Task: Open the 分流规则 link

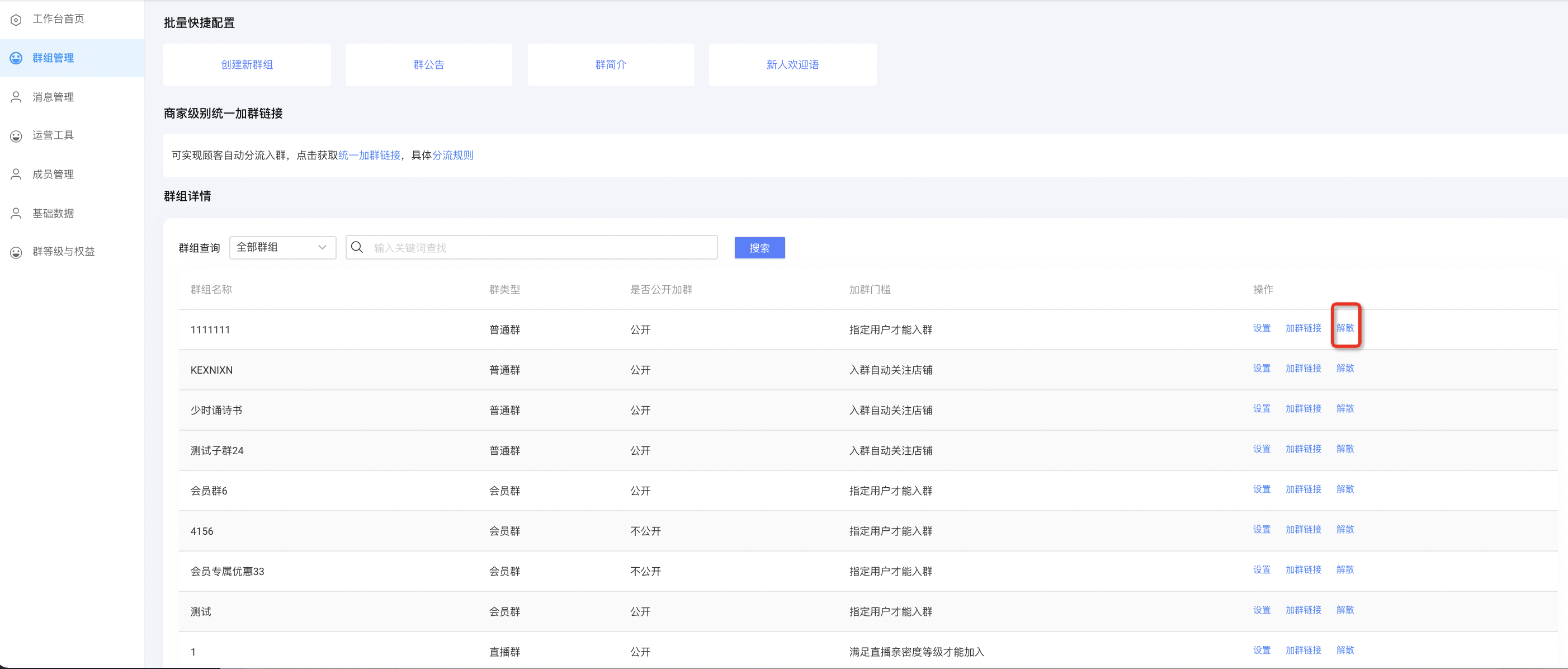Action: point(453,156)
